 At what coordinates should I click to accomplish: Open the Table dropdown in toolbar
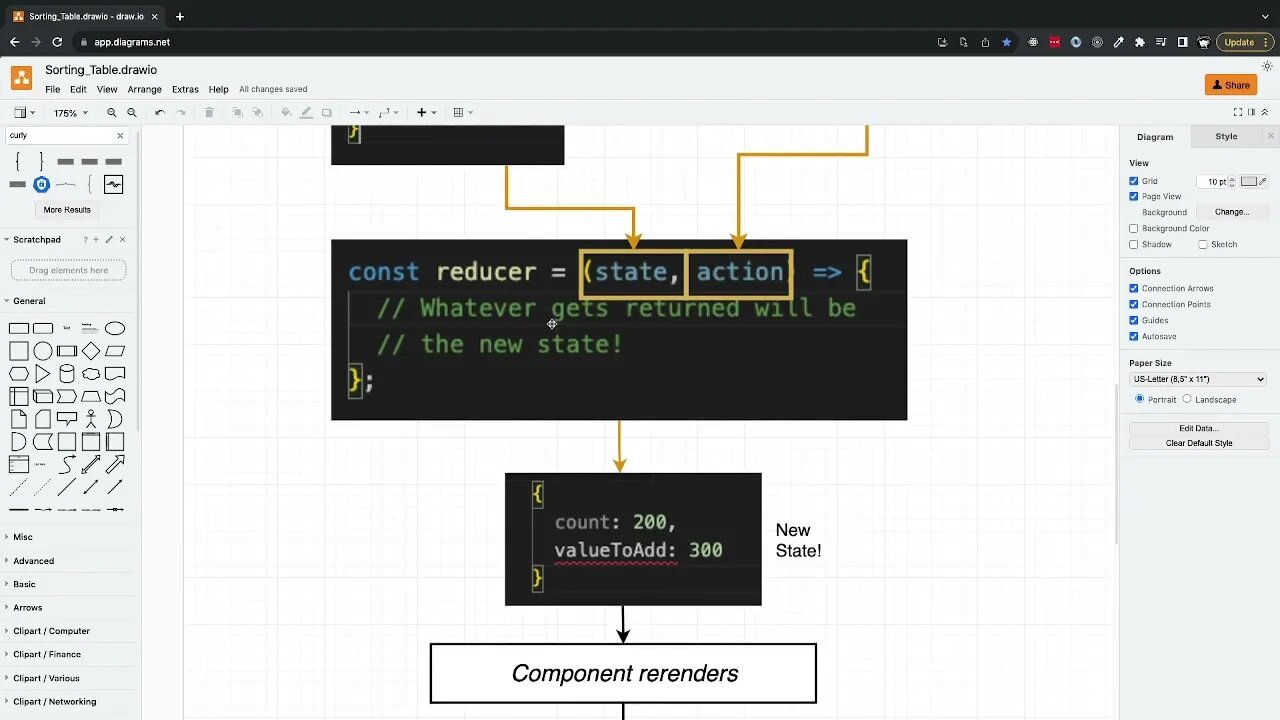(463, 113)
